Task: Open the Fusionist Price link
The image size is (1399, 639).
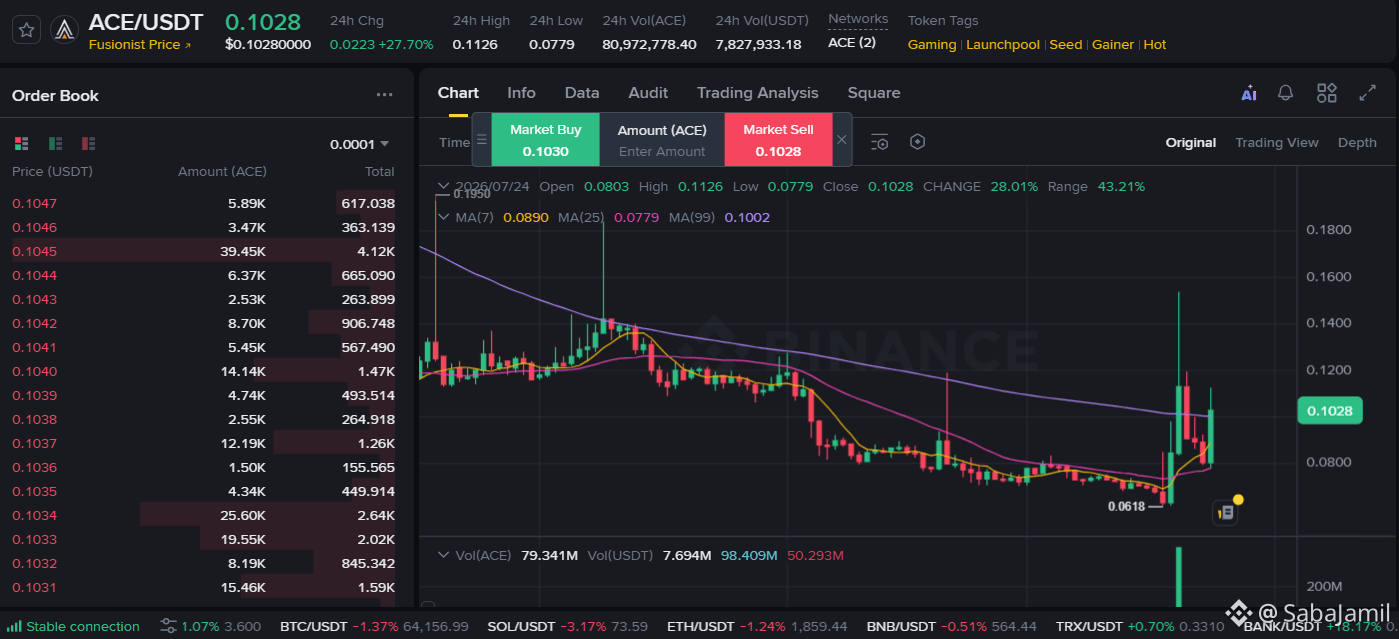Action: 139,45
